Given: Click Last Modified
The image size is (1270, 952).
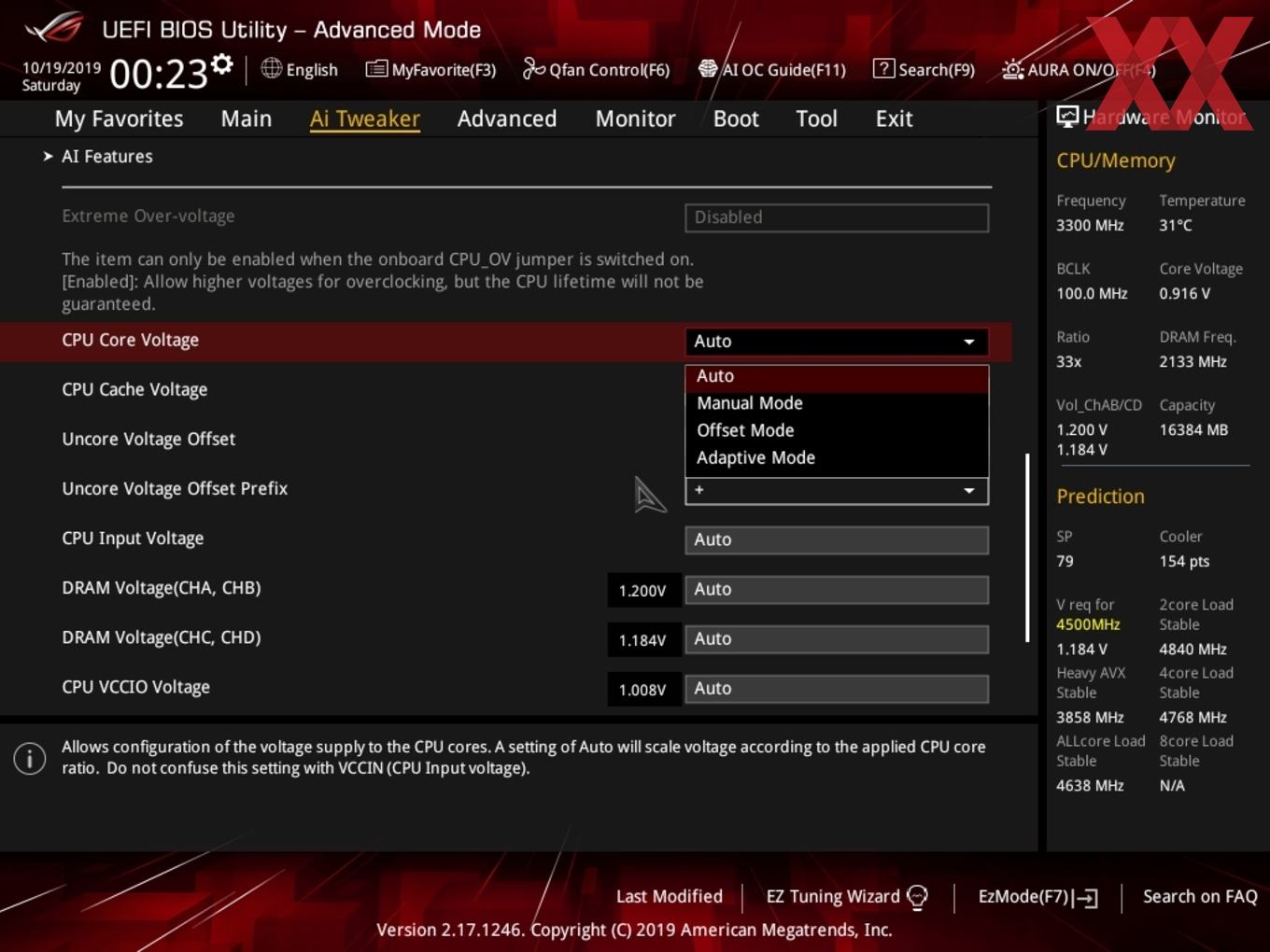Looking at the screenshot, I should (x=670, y=896).
